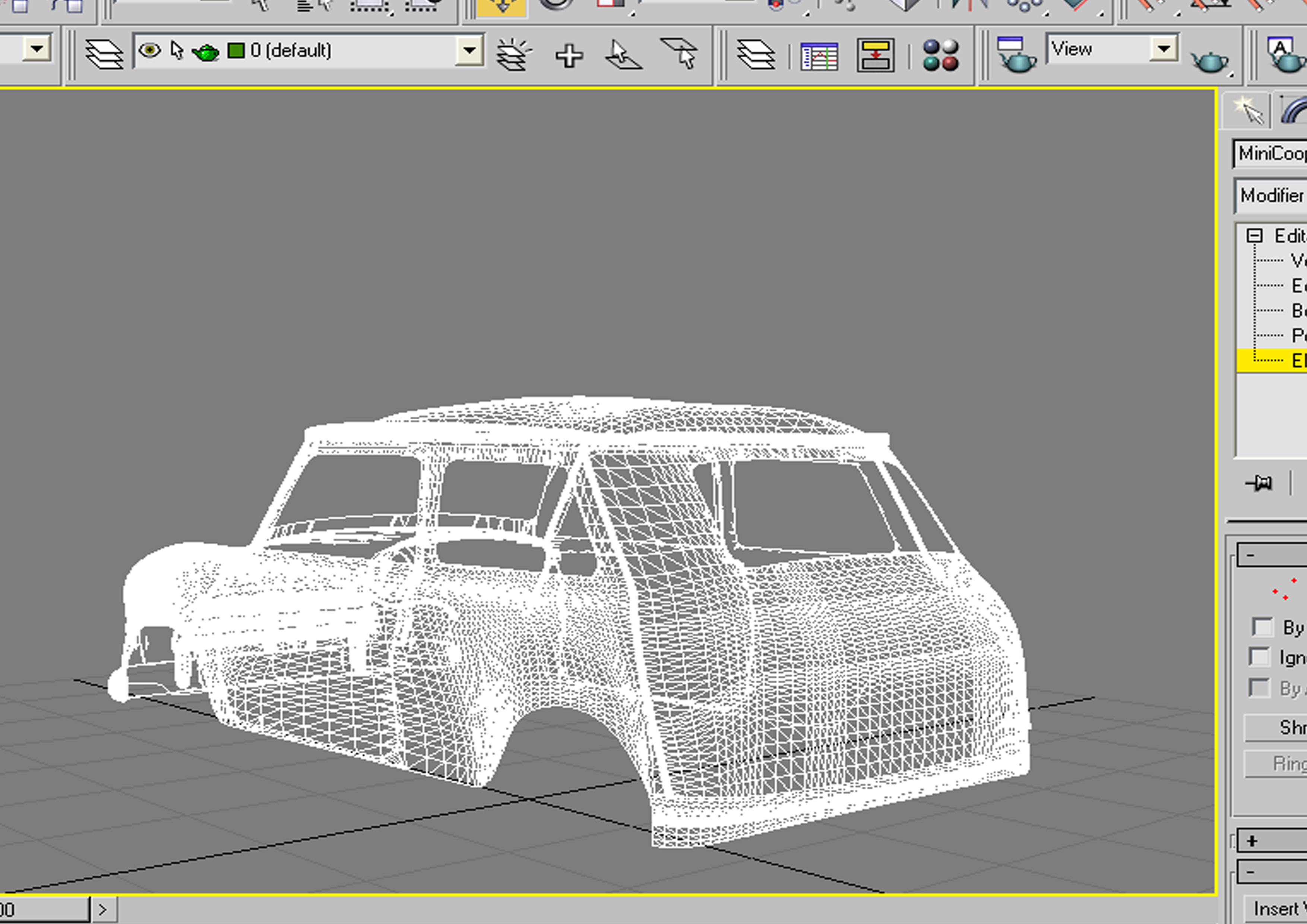Open the 0 (default) layer dropdown
This screenshot has height=924, width=1307.
[x=469, y=50]
